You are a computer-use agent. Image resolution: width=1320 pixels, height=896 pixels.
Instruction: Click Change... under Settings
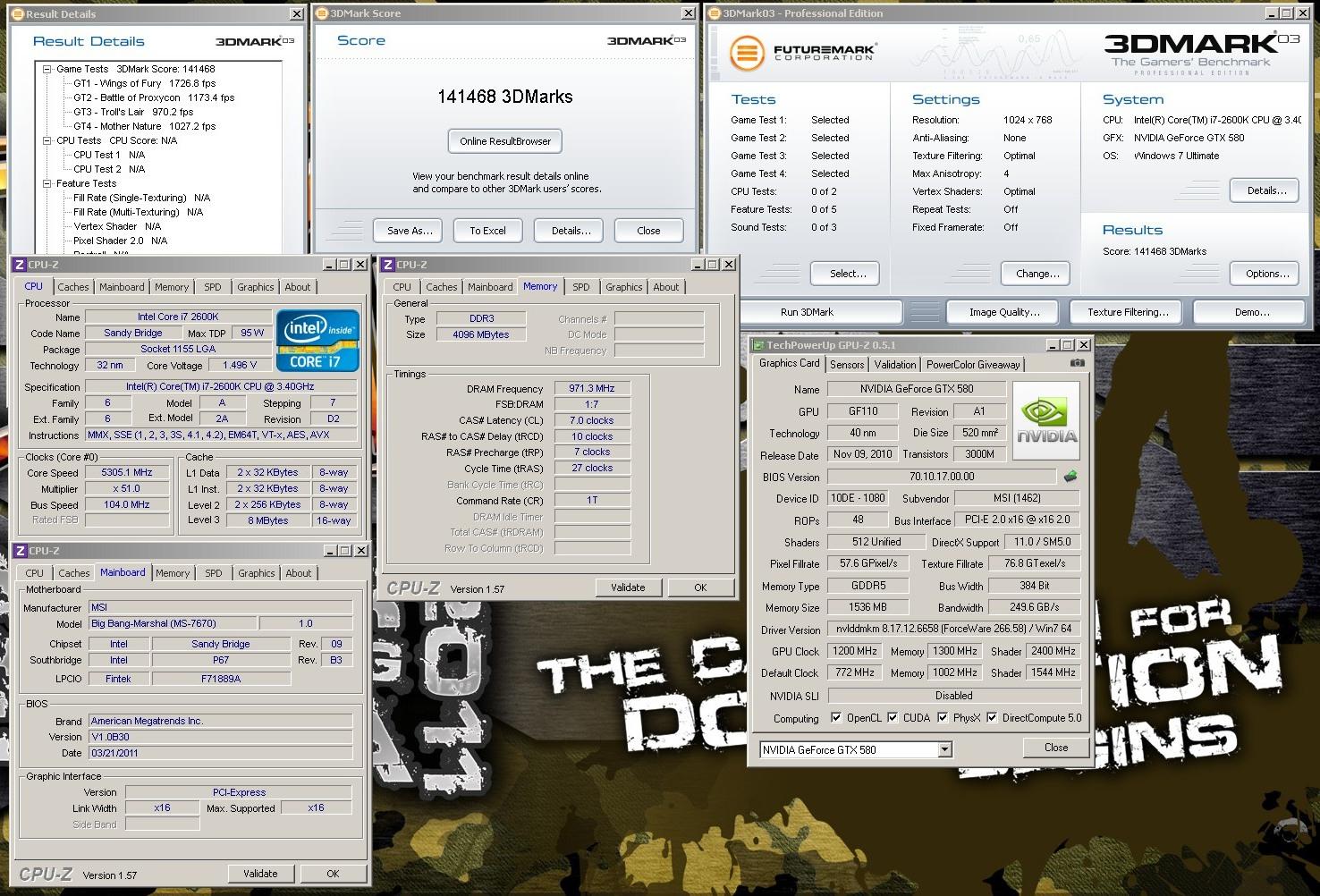[x=1037, y=274]
